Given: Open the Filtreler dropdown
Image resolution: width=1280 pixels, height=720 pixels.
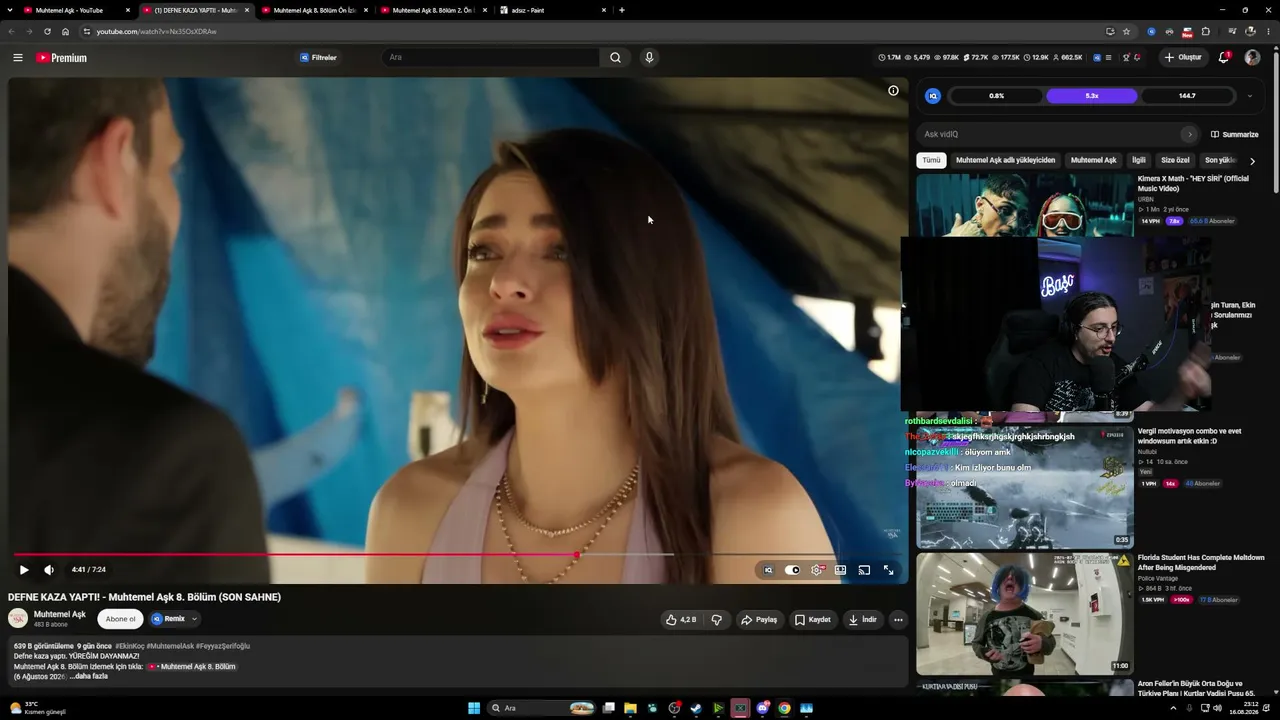Looking at the screenshot, I should pos(319,58).
